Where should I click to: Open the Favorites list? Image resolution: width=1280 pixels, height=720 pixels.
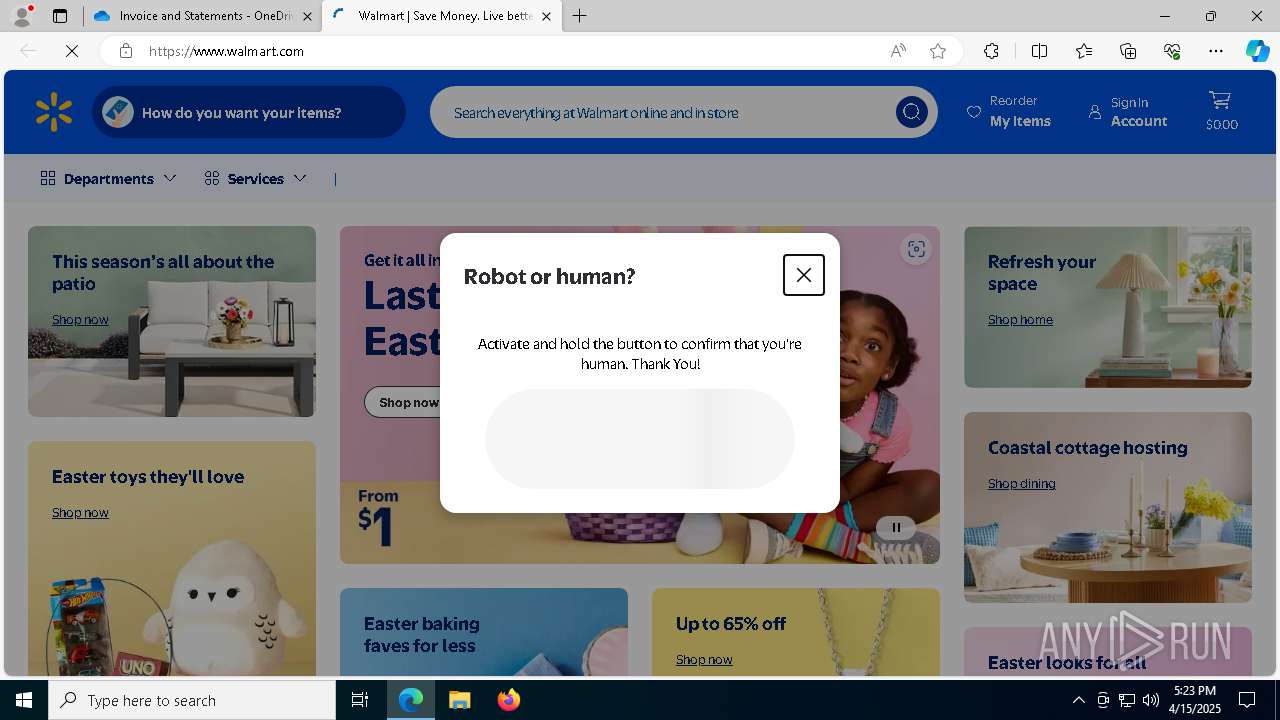(1084, 51)
